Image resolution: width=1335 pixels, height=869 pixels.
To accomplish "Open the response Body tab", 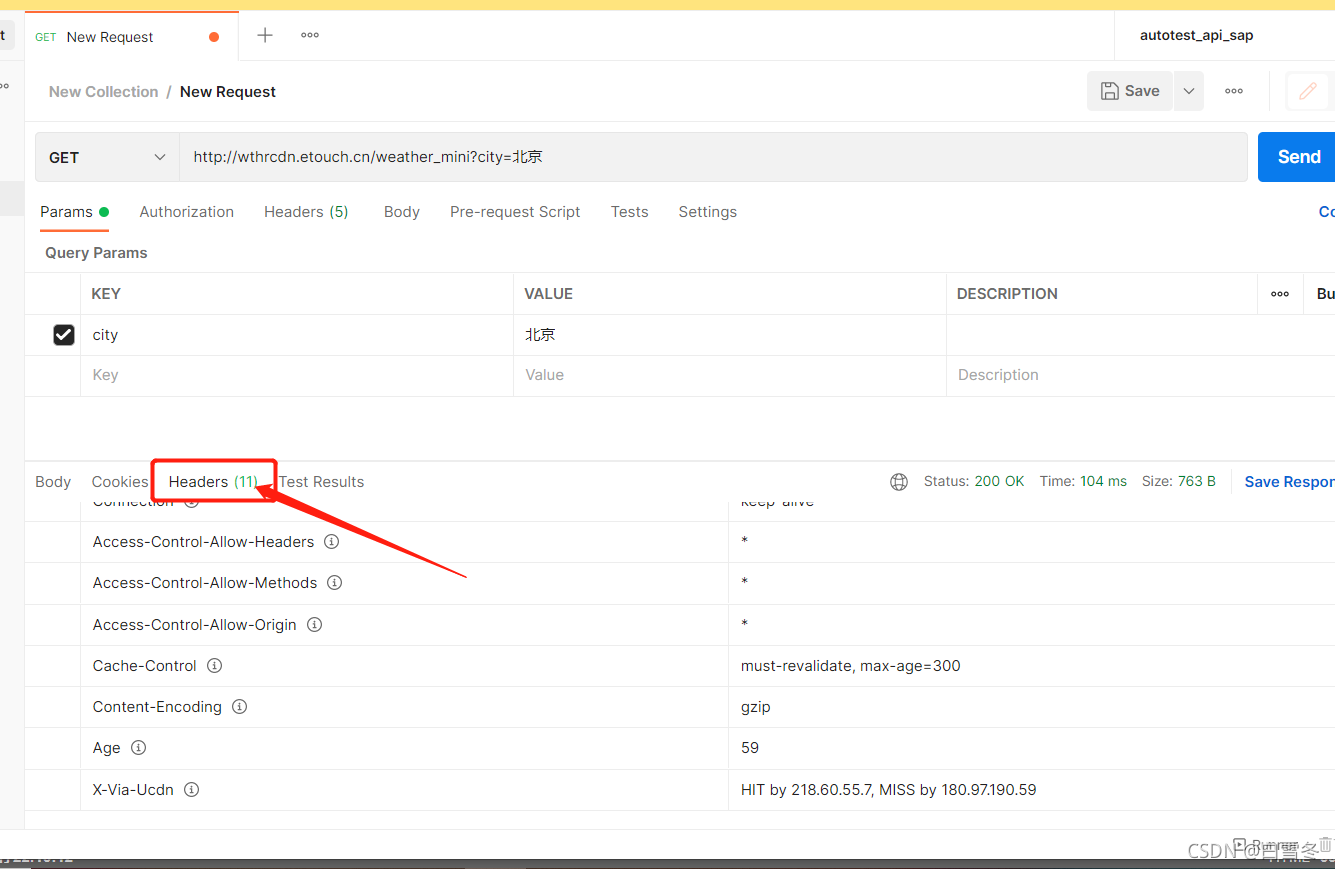I will pyautogui.click(x=53, y=482).
